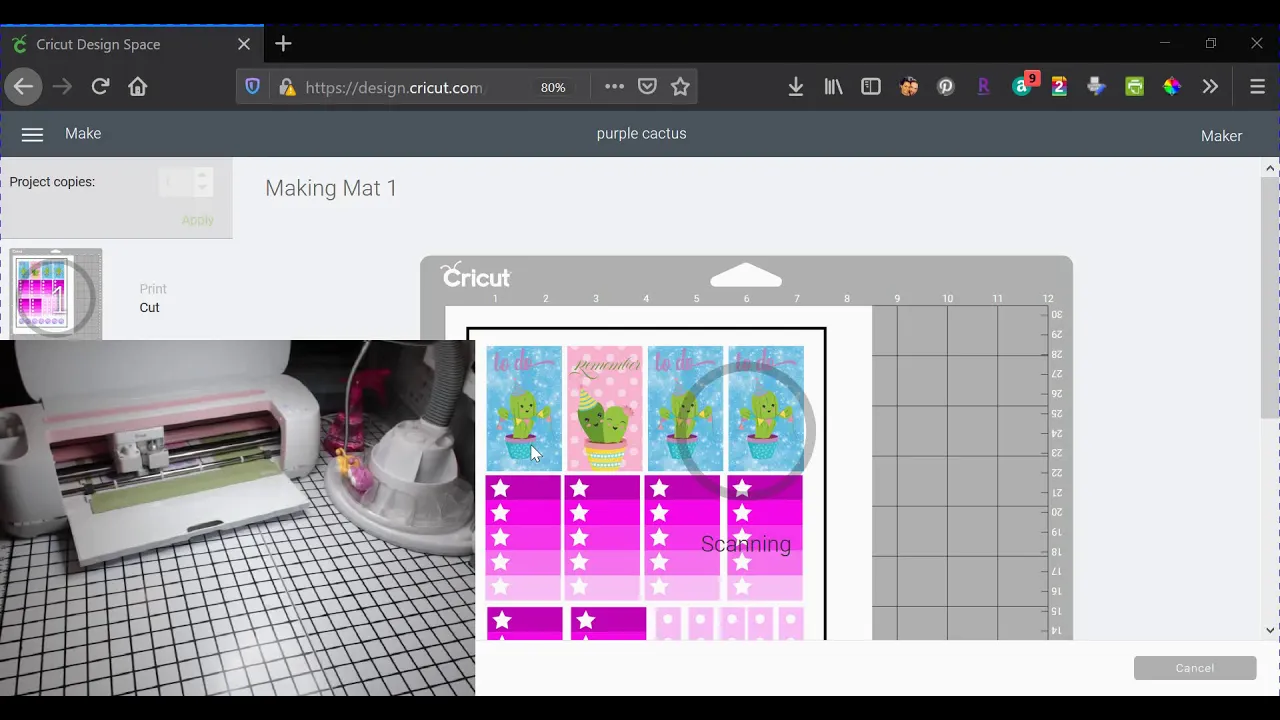Open the Pinterest extension
The width and height of the screenshot is (1280, 720).
pyautogui.click(x=946, y=87)
